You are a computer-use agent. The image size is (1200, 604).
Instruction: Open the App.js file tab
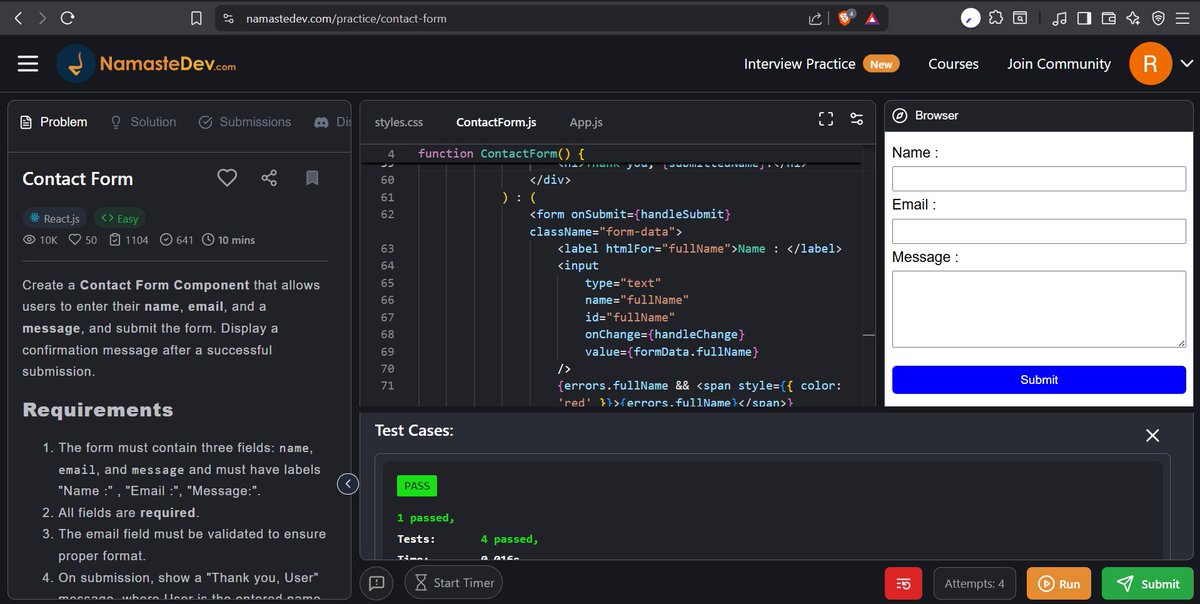click(586, 122)
